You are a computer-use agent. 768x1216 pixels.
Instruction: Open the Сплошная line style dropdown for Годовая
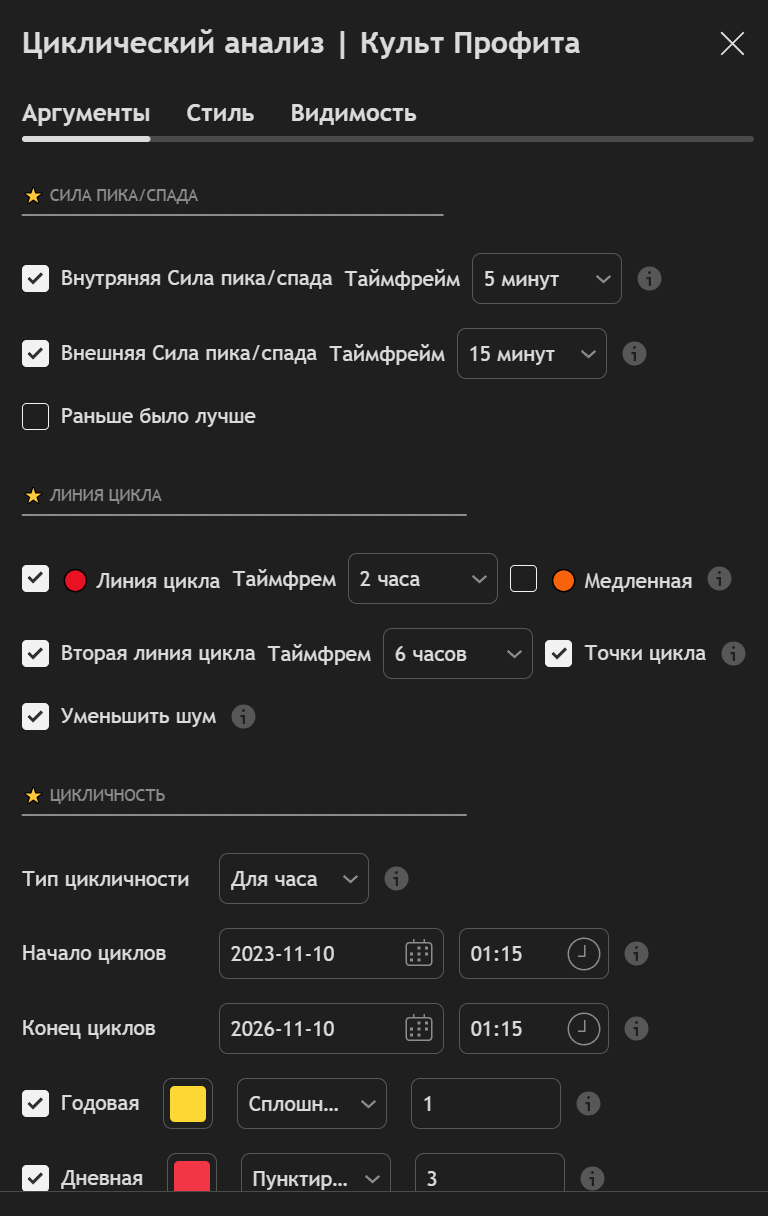click(x=311, y=1103)
